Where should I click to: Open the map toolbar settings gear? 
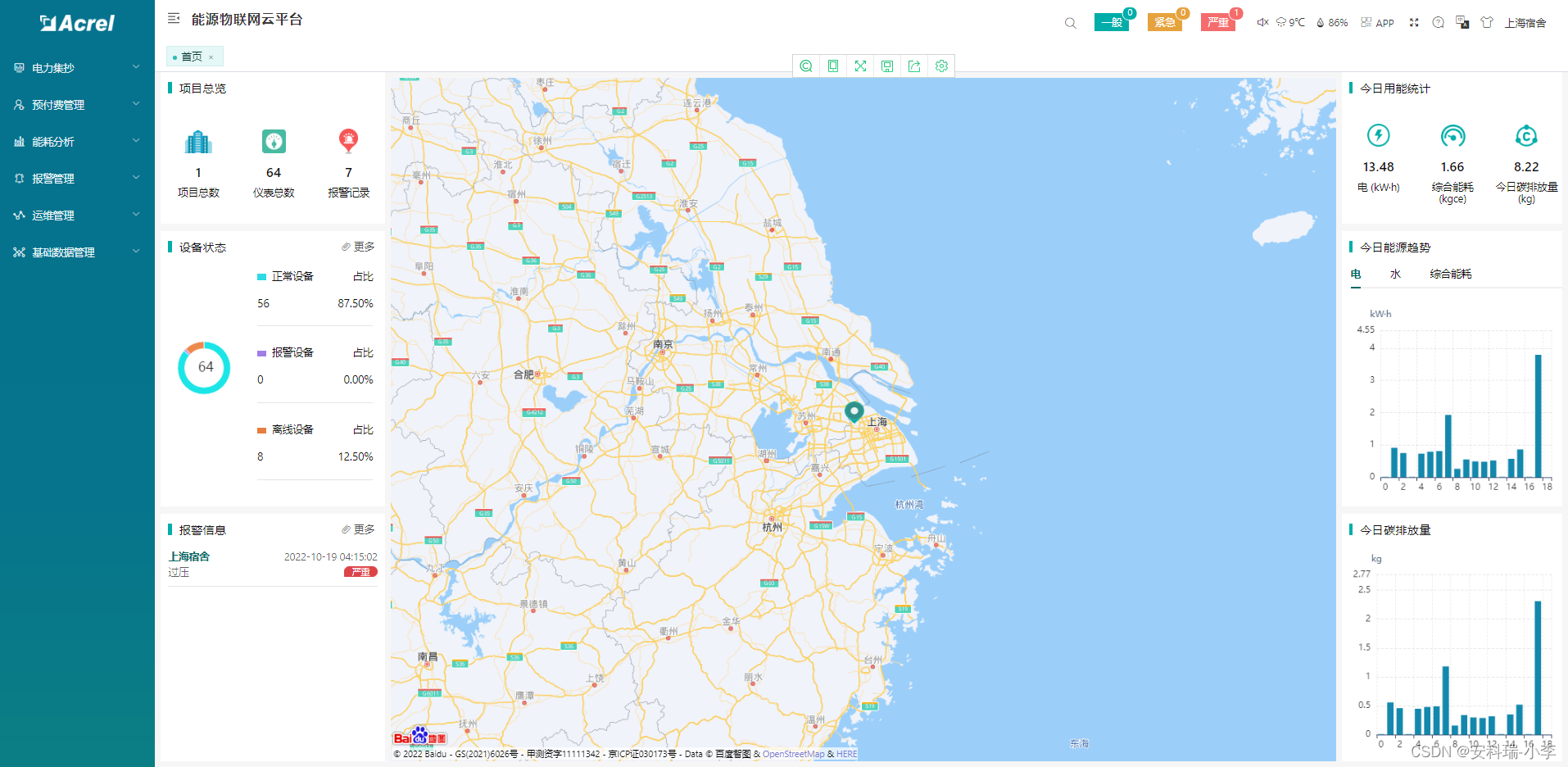941,66
